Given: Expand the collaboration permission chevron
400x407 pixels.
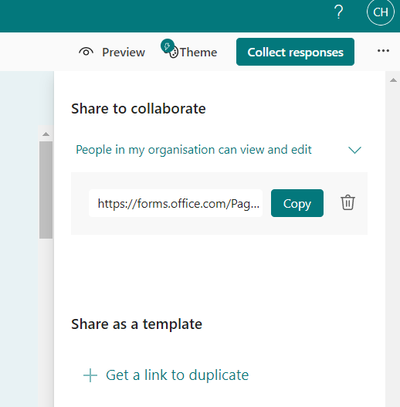Looking at the screenshot, I should [x=355, y=150].
